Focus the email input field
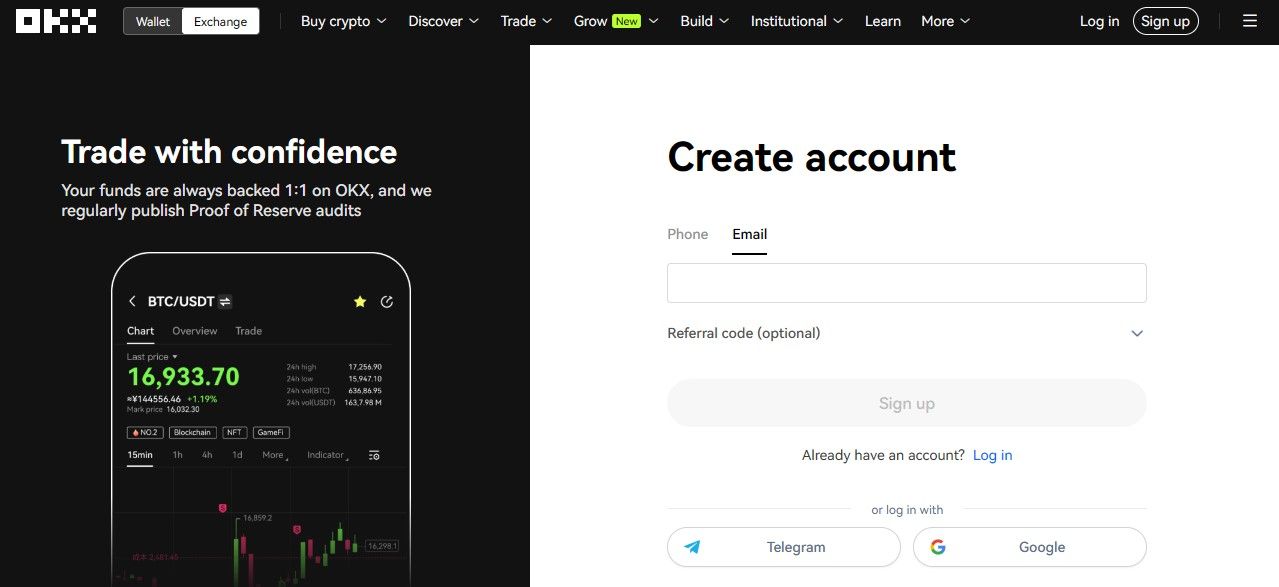The image size is (1279, 587). coord(906,283)
